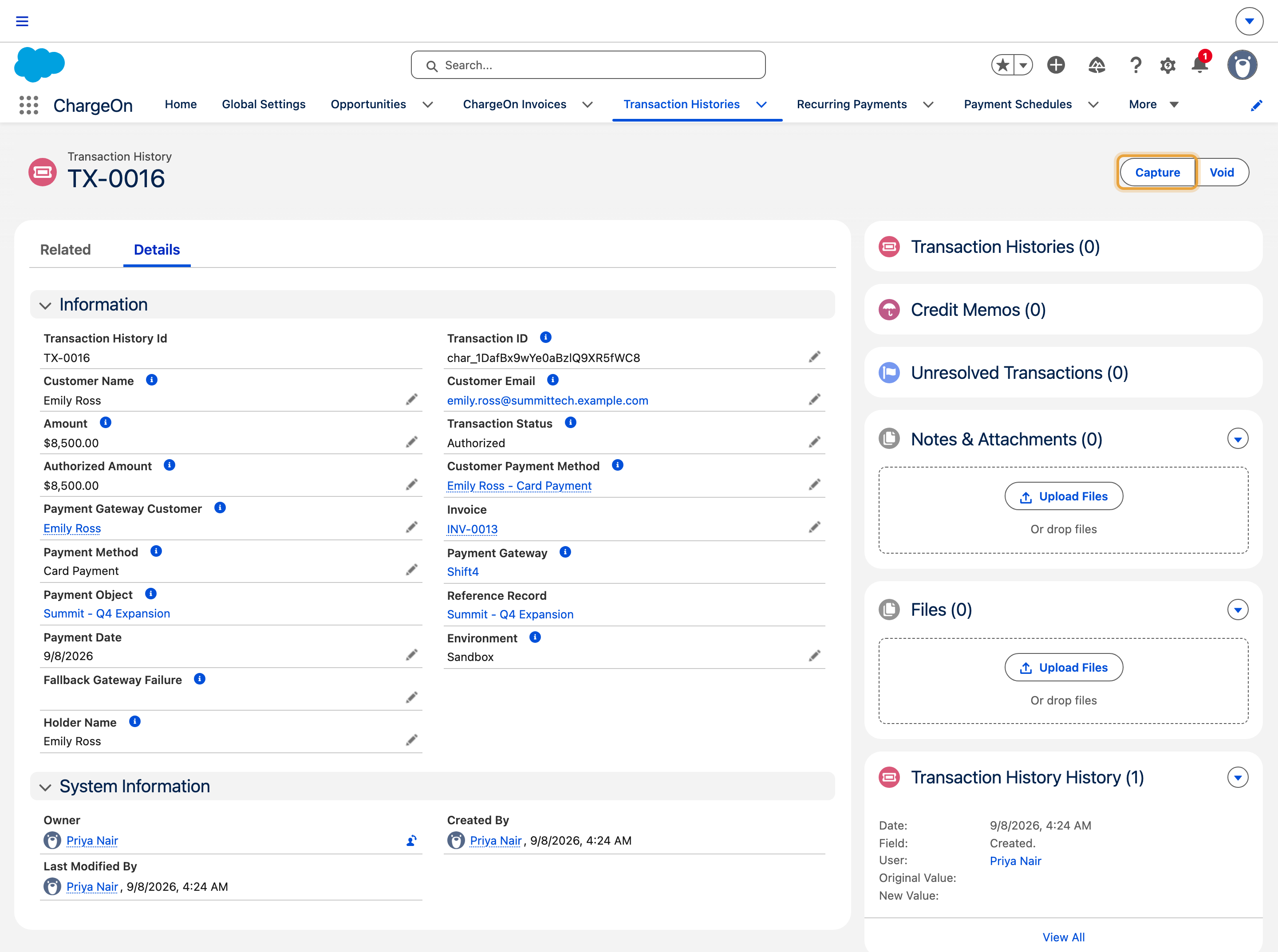
Task: Edit the Fallback Gateway Failure field
Action: point(412,698)
